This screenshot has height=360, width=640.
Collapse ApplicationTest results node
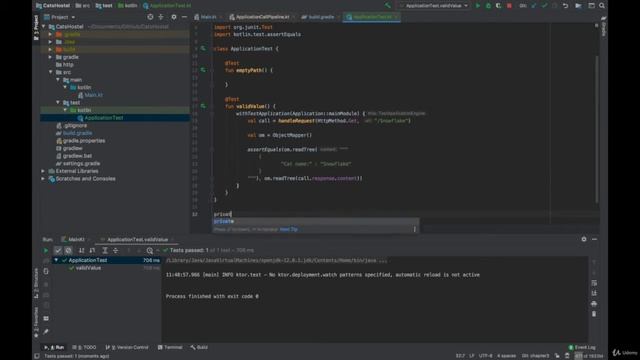coord(56,260)
